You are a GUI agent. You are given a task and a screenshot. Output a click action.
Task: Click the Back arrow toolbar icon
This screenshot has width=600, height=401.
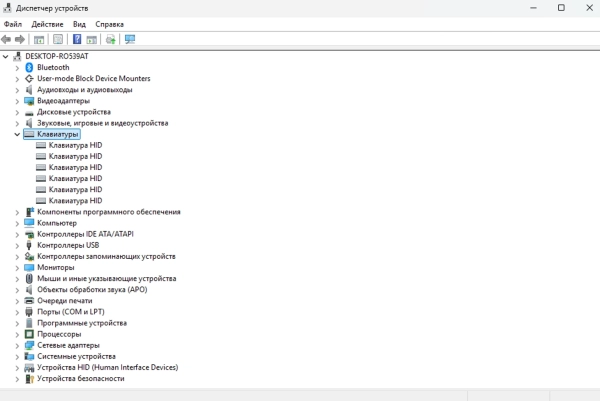click(6, 39)
